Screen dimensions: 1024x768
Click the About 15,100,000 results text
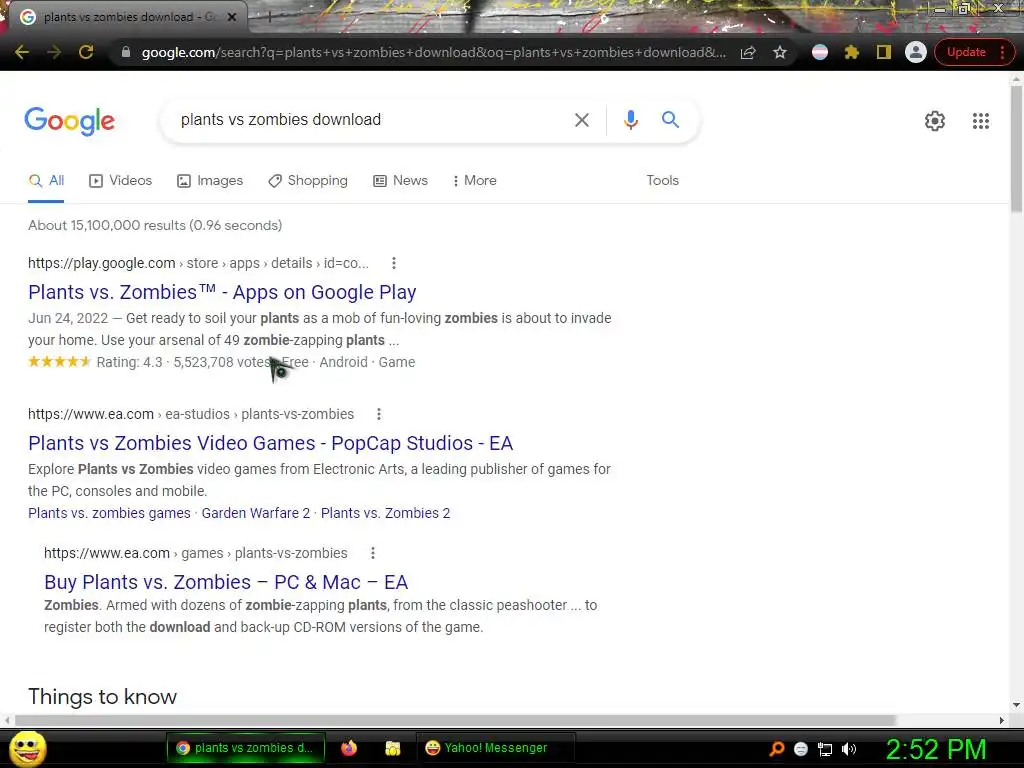pos(155,225)
